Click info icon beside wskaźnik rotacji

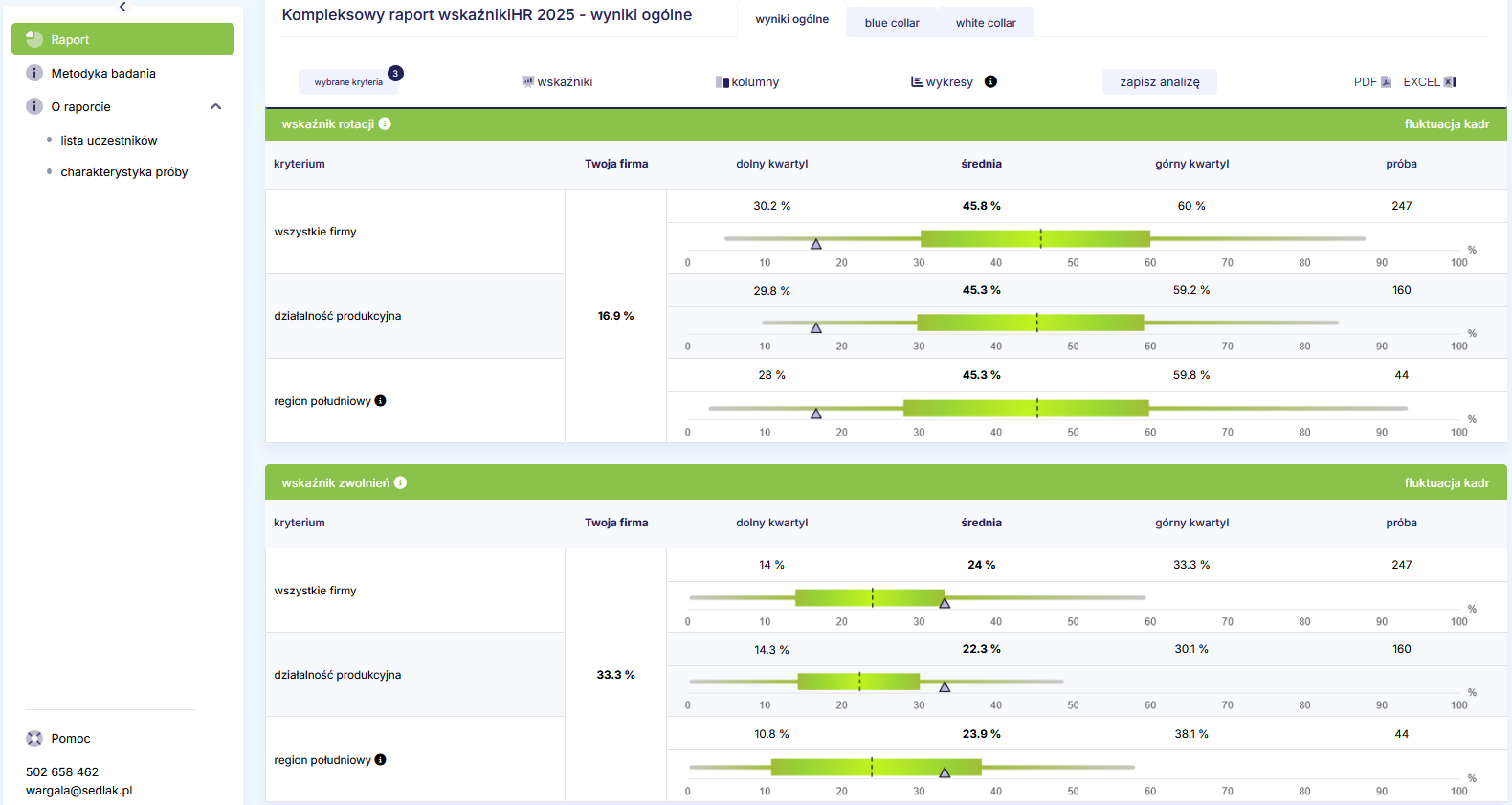point(385,123)
